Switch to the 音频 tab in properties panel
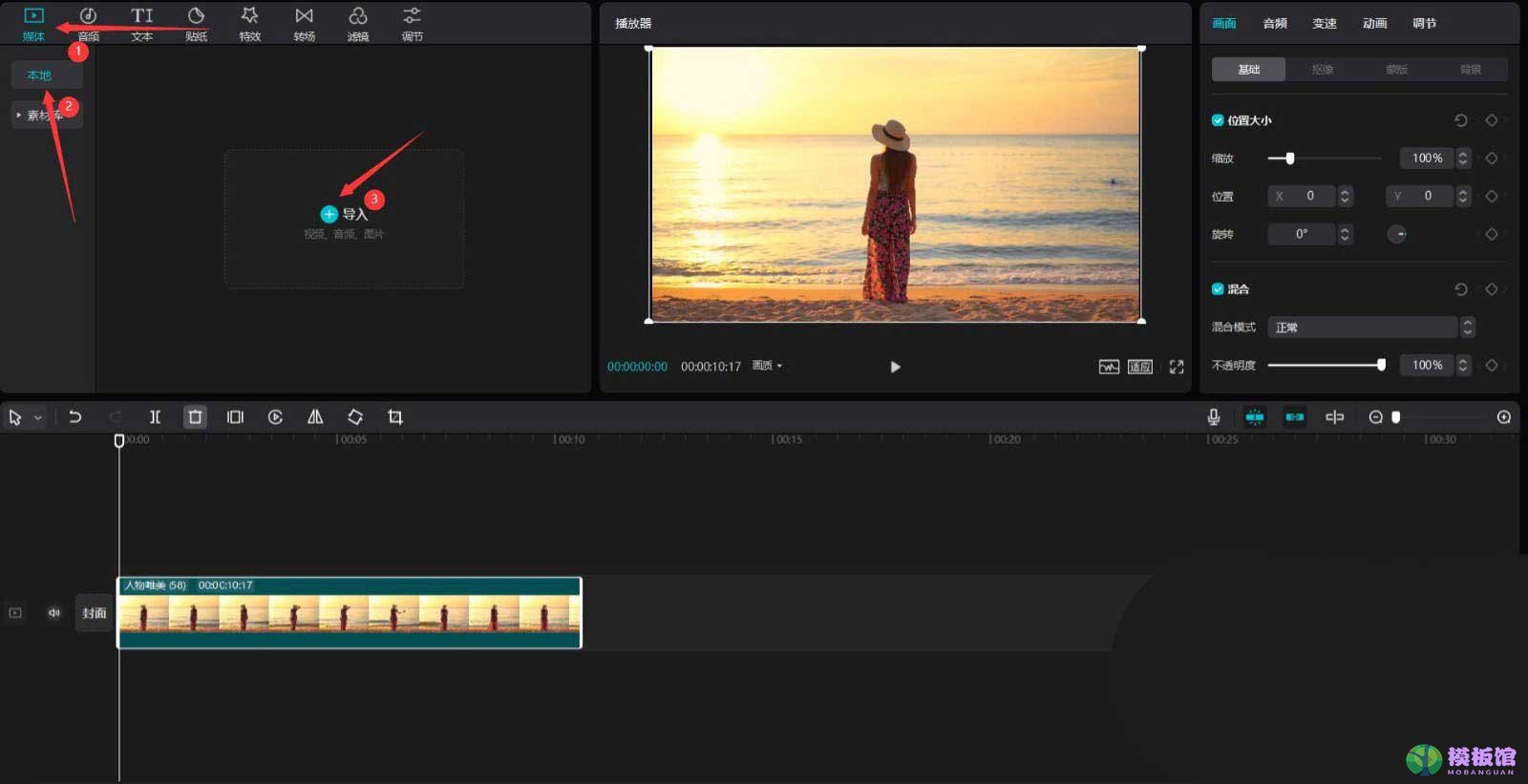1528x784 pixels. pos(1275,23)
